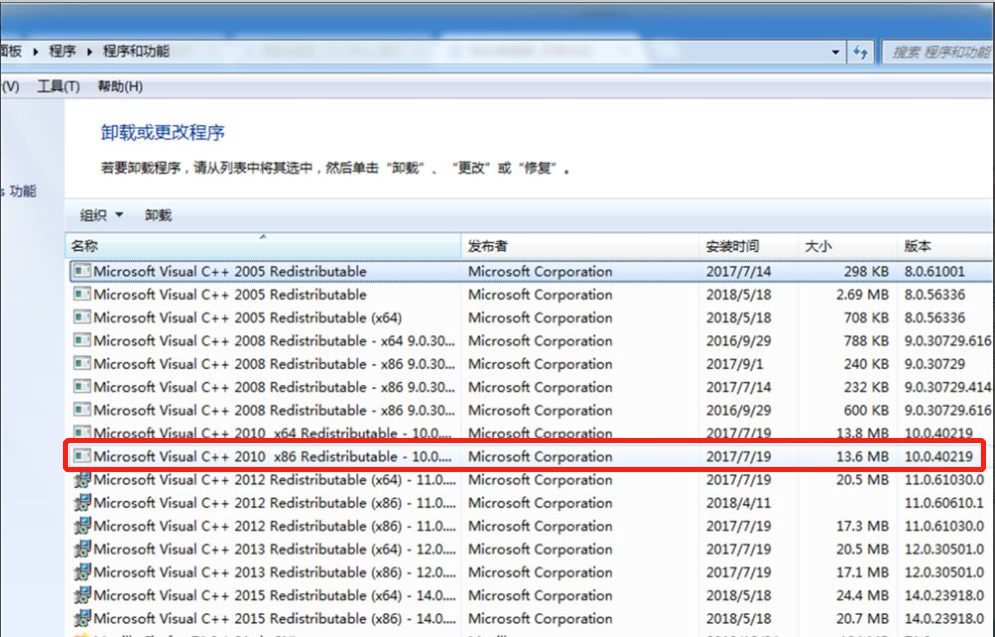
Task: Click size 17.1 MB cell
Action: [862, 572]
